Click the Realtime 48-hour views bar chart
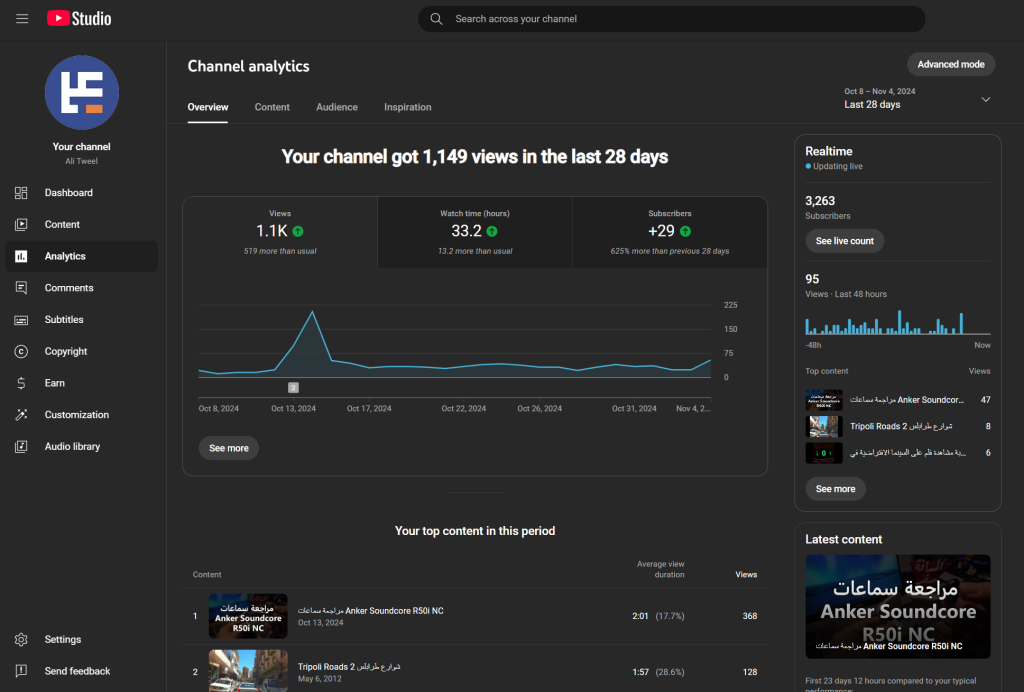1024x692 pixels. (897, 322)
